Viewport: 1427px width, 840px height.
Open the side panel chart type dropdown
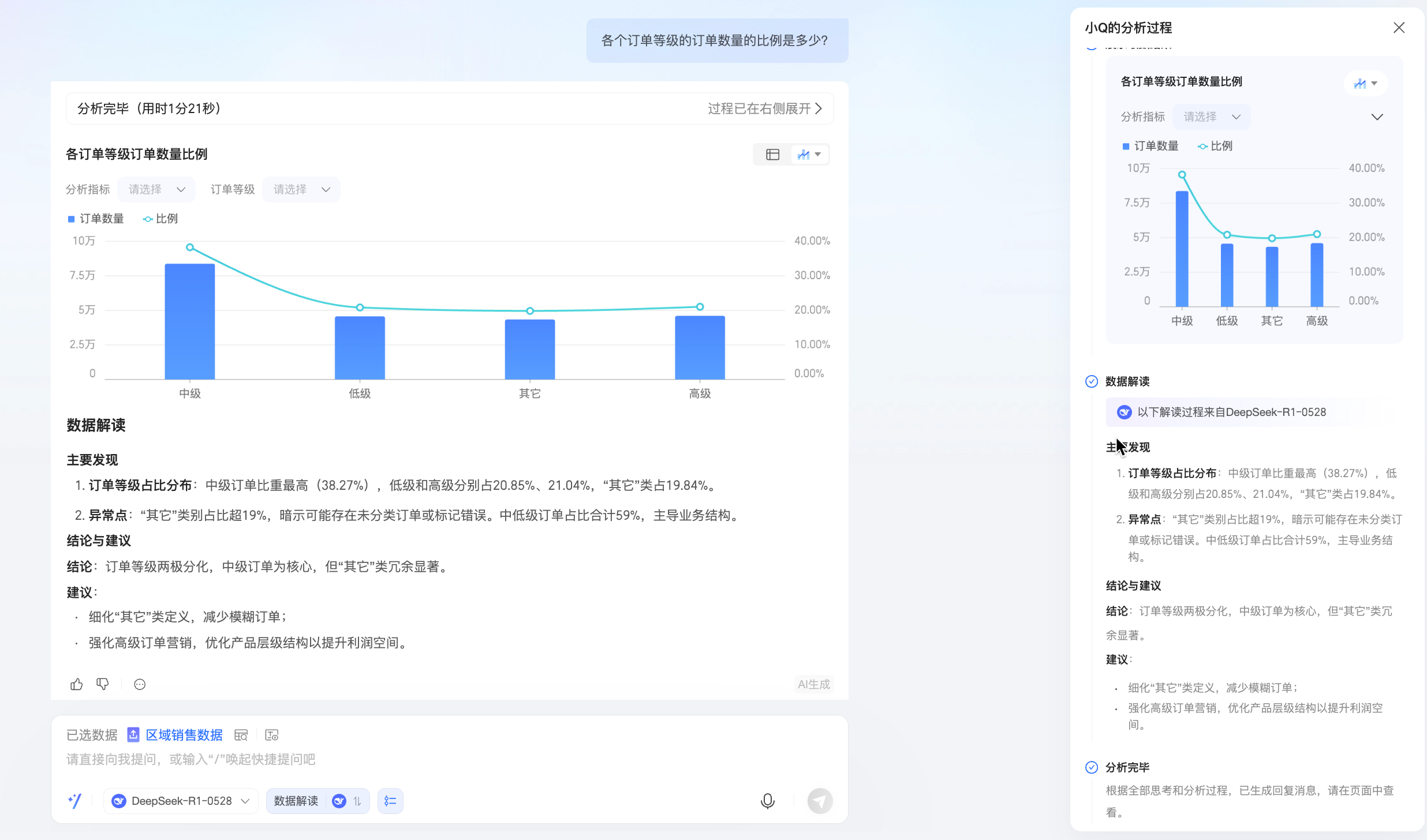[1366, 83]
